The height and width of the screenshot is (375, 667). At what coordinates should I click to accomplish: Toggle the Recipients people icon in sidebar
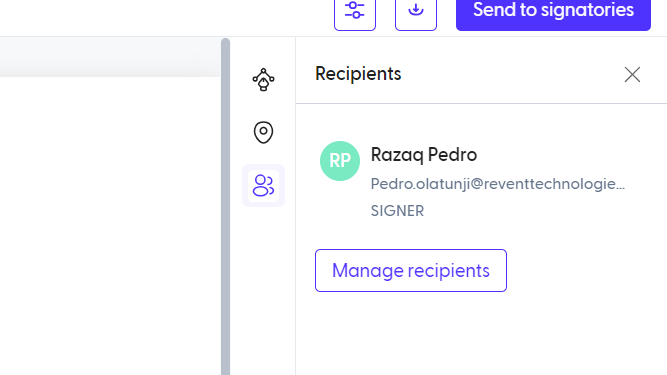point(263,185)
